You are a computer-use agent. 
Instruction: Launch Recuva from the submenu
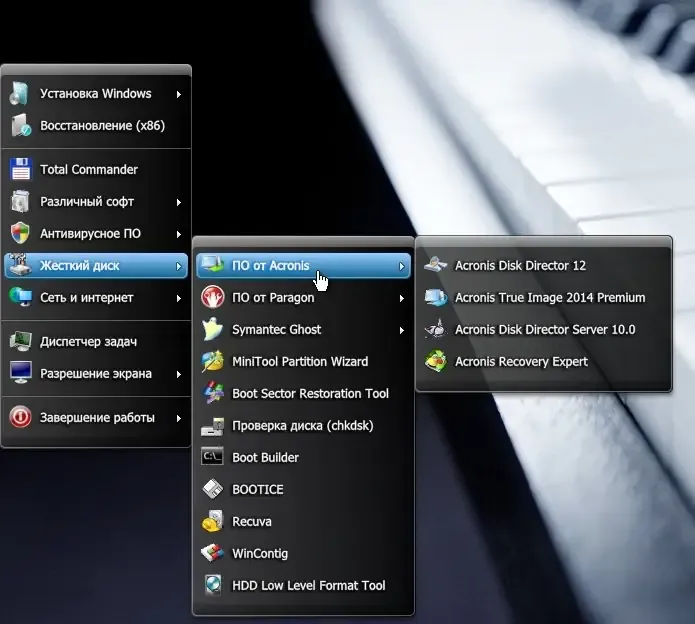304,521
